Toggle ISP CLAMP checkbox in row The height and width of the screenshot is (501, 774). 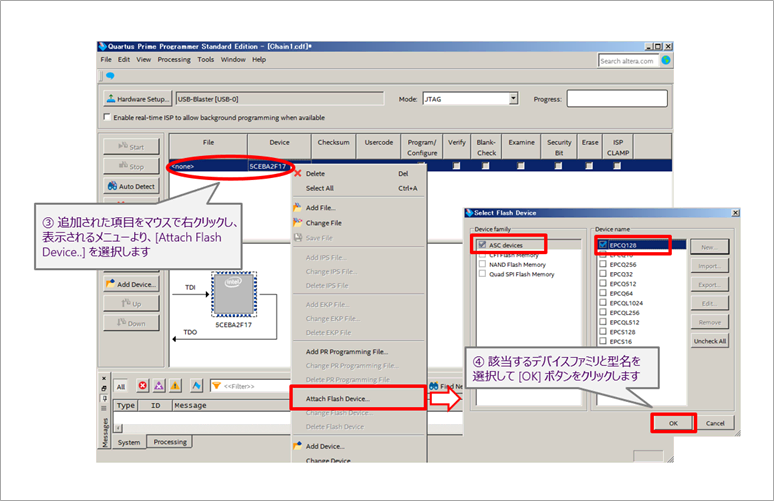click(617, 166)
